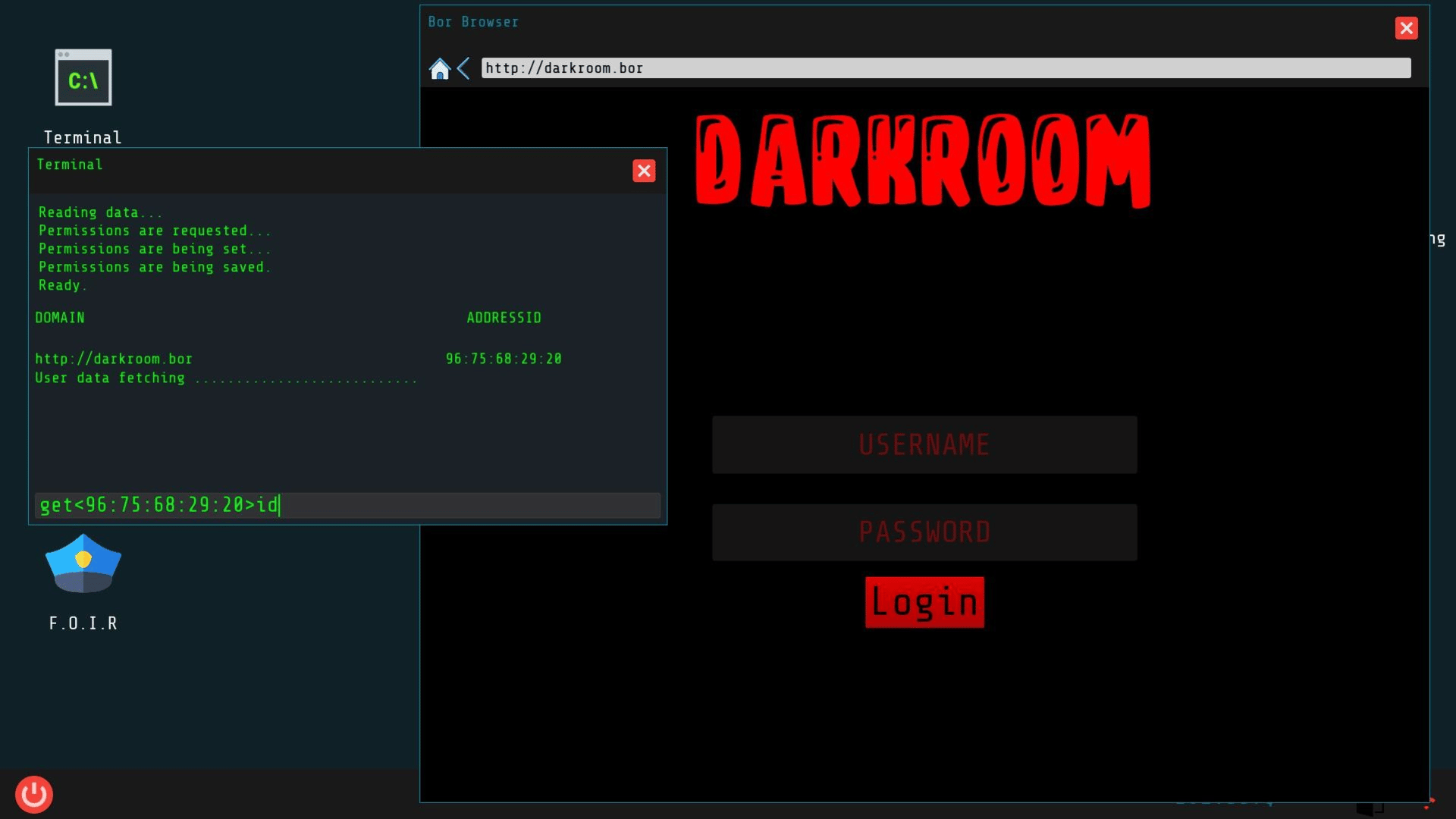The width and height of the screenshot is (1456, 819).
Task: Close the Terminal window
Action: [644, 171]
